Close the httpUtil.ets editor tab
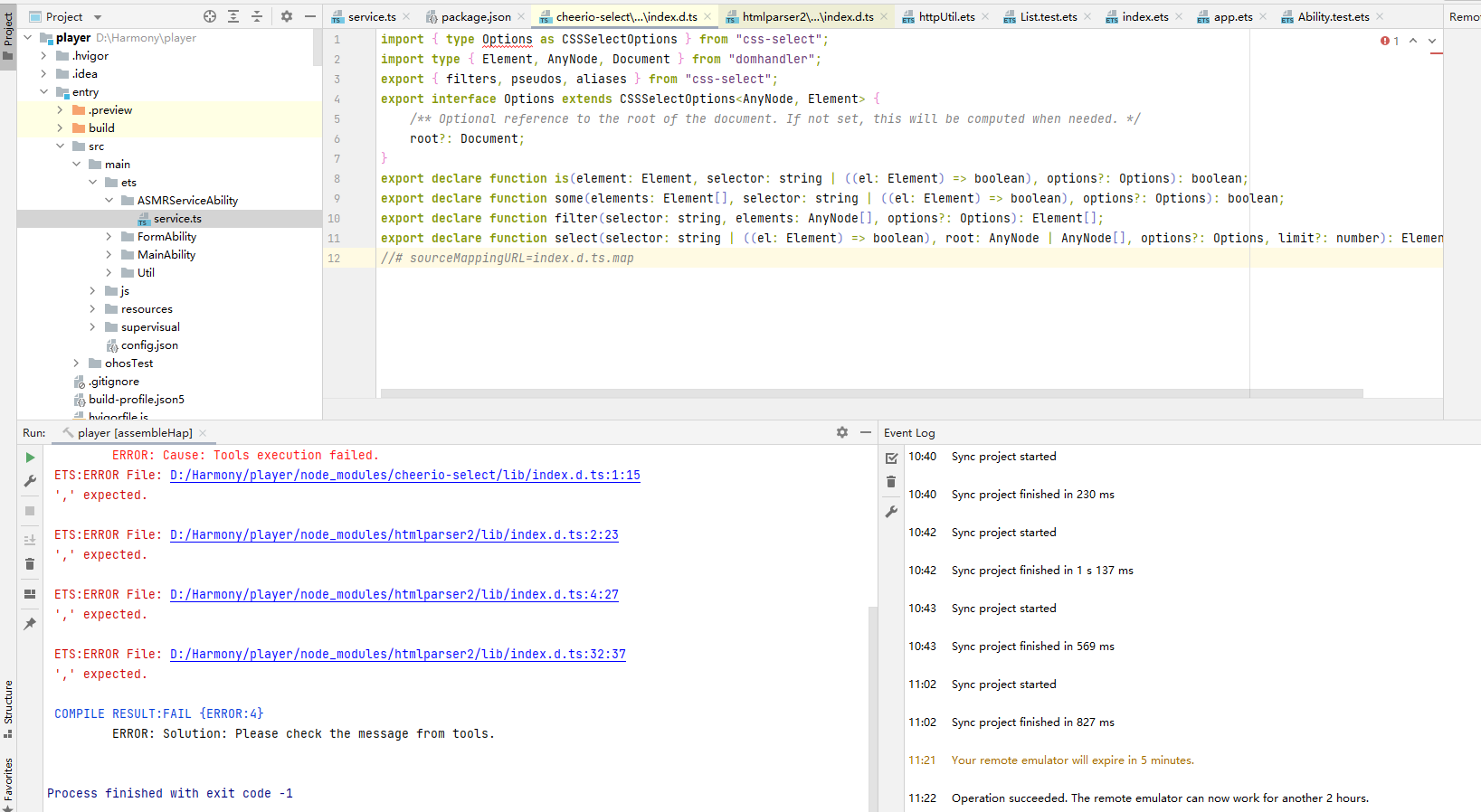1481x812 pixels. coord(985,16)
